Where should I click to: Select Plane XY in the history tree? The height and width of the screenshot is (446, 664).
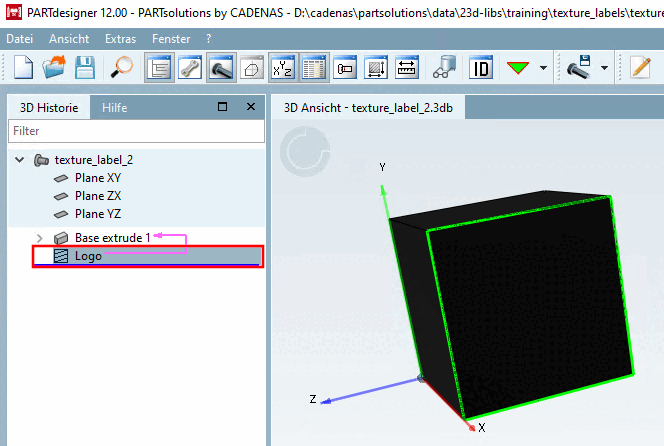pyautogui.click(x=98, y=178)
